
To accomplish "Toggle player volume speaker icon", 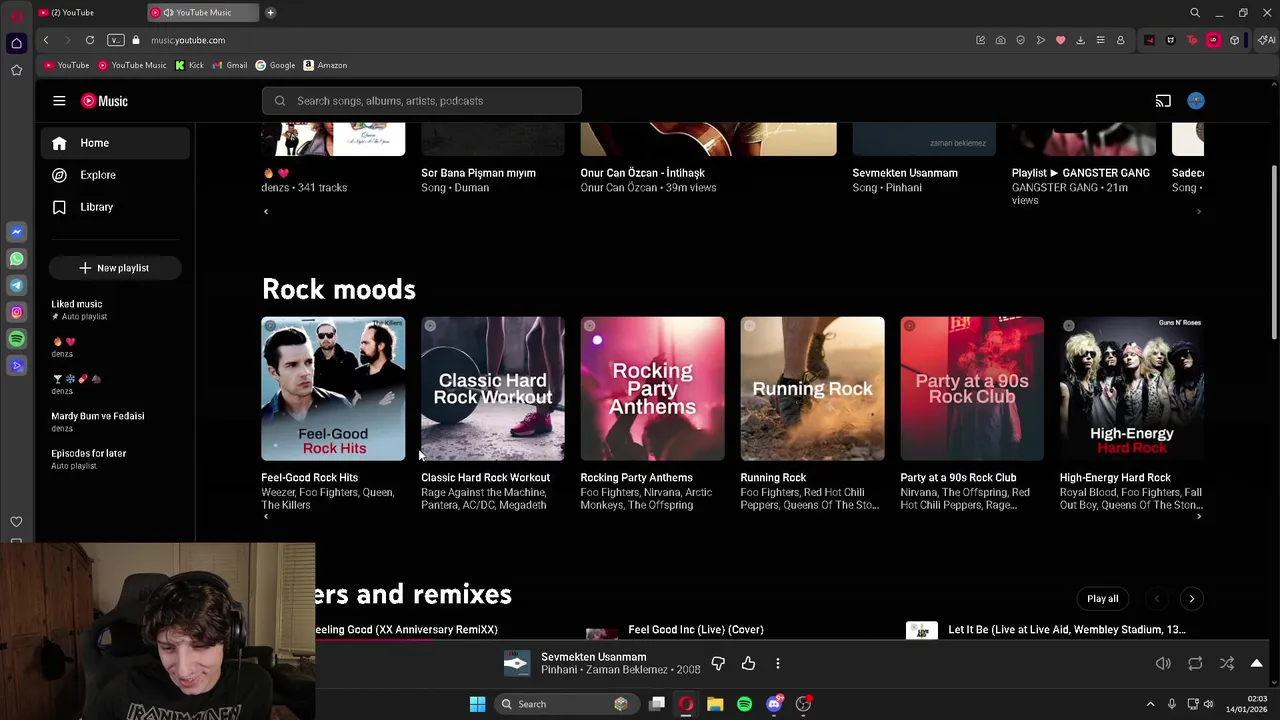I will tap(1163, 663).
